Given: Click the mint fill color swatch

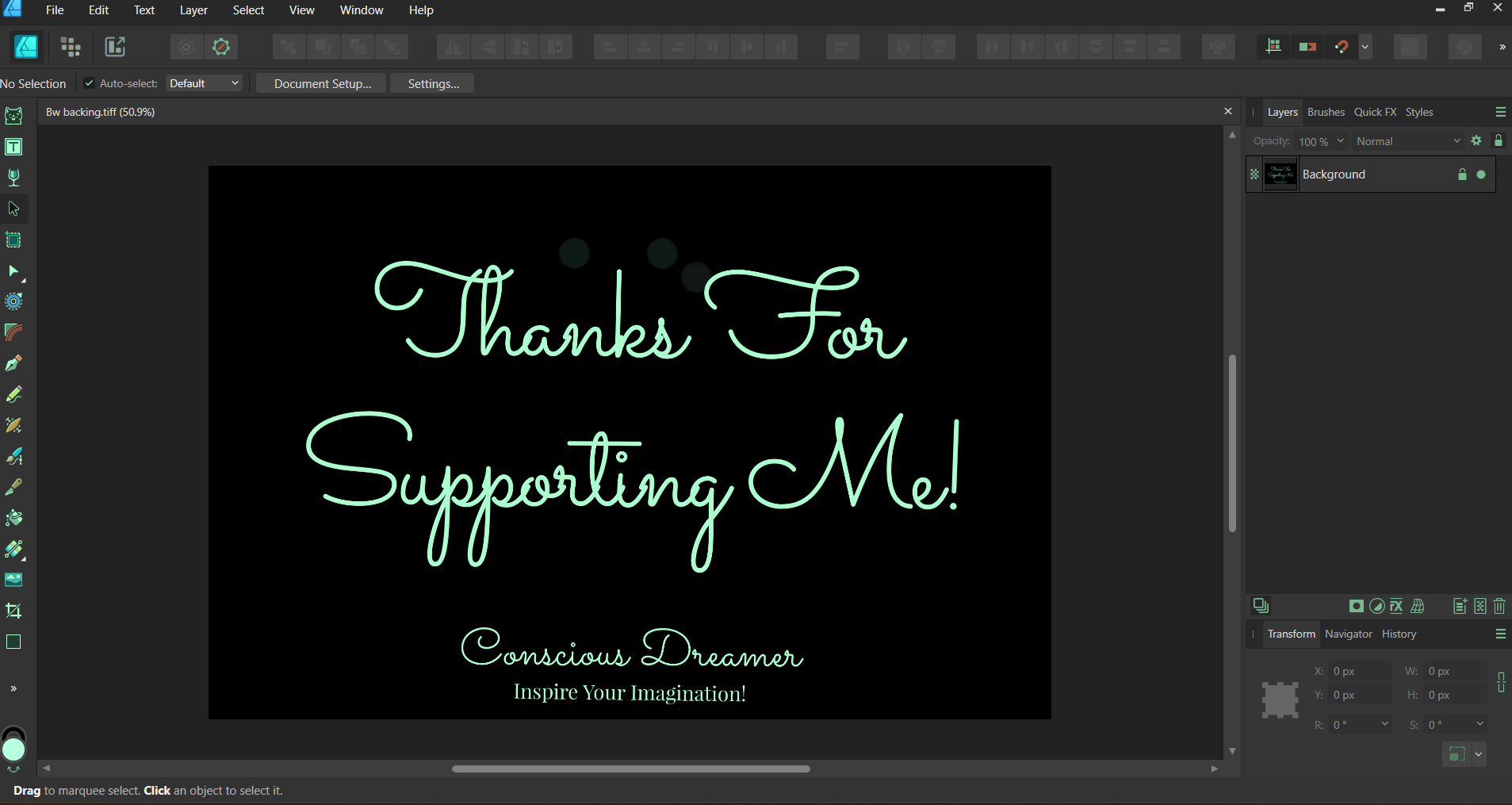Looking at the screenshot, I should (x=13, y=749).
